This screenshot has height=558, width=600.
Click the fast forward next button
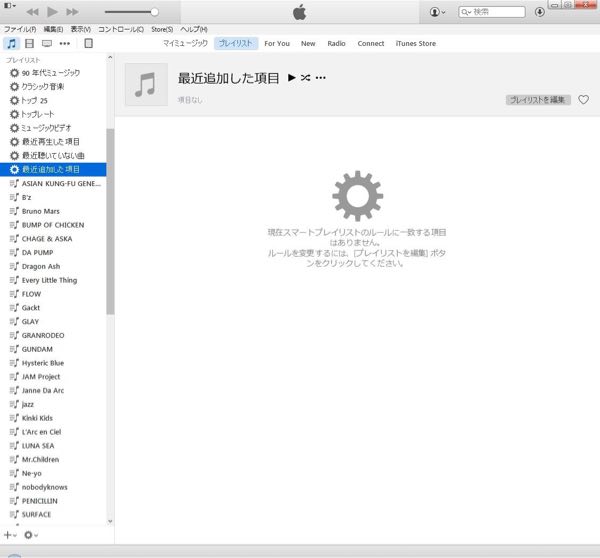[x=72, y=12]
